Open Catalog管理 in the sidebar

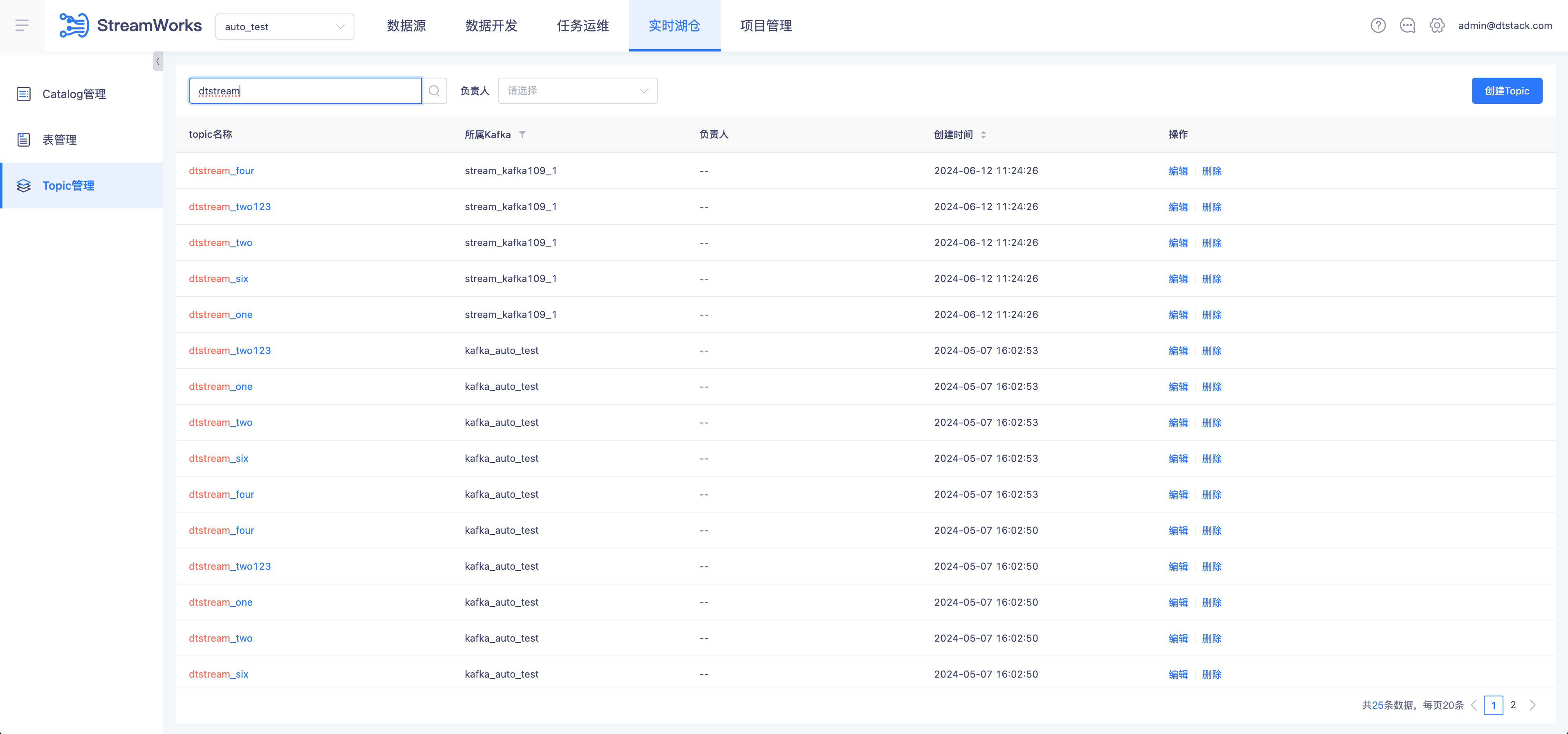[x=82, y=94]
